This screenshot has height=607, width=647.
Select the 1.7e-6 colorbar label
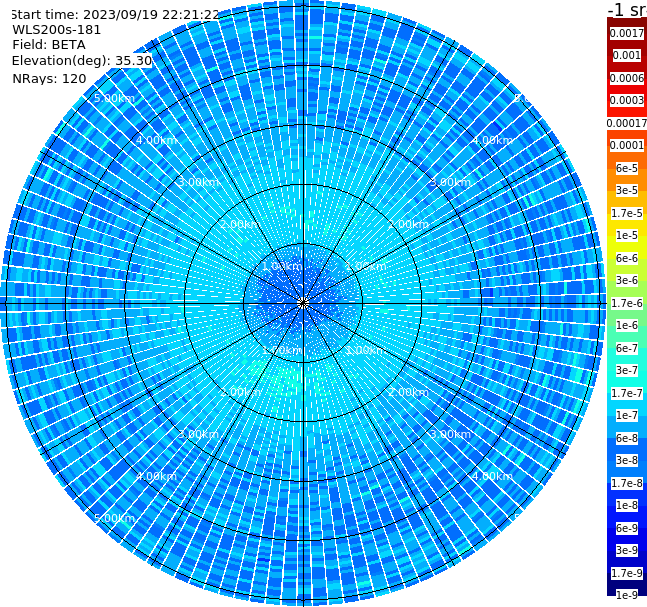627,303
